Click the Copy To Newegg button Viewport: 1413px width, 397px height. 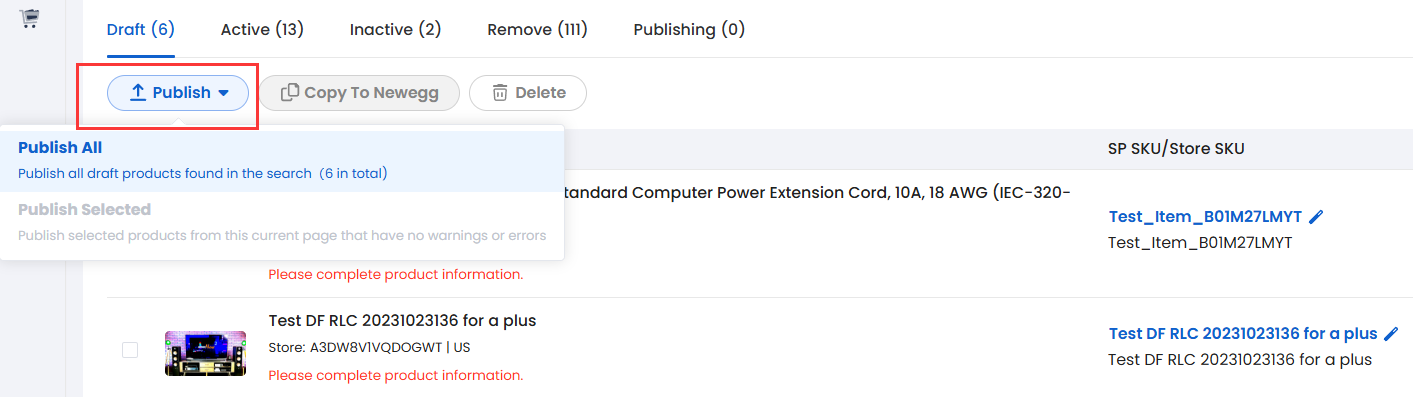click(360, 93)
